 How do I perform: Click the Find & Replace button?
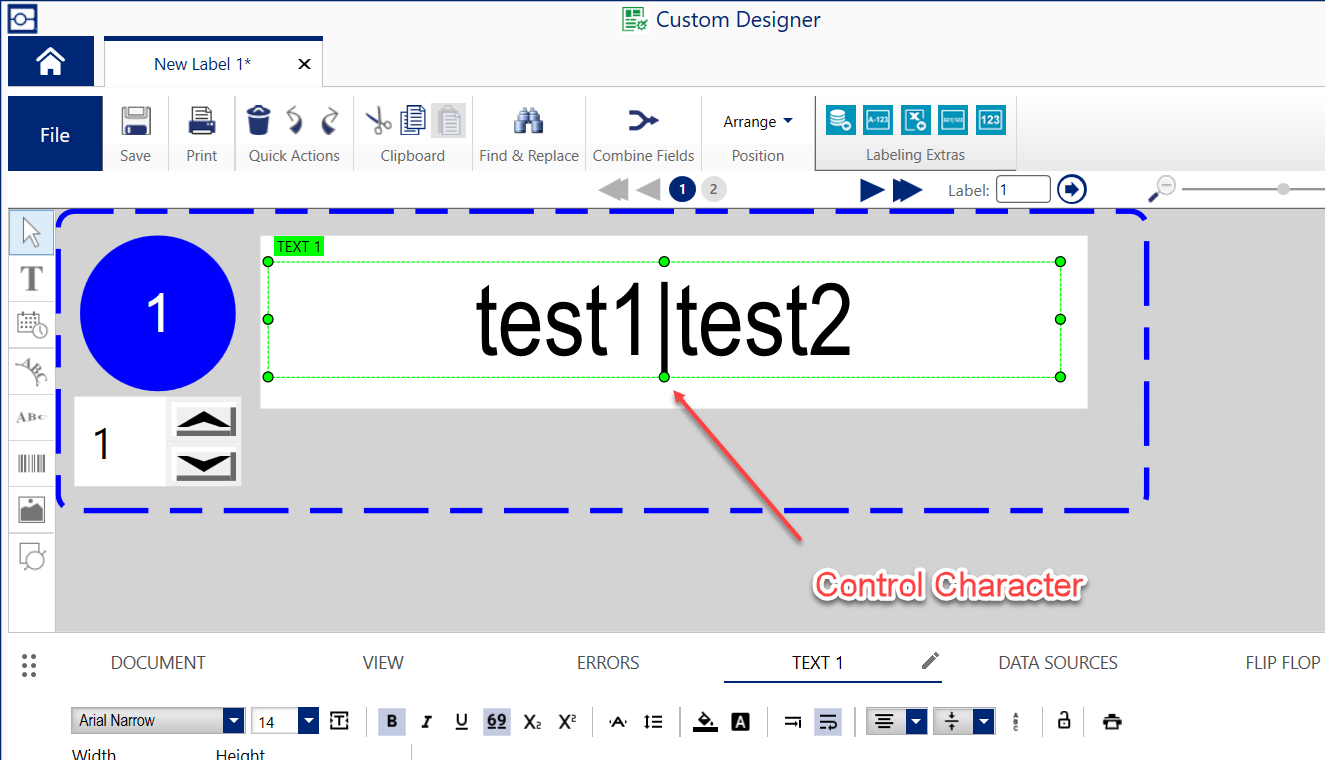(528, 132)
